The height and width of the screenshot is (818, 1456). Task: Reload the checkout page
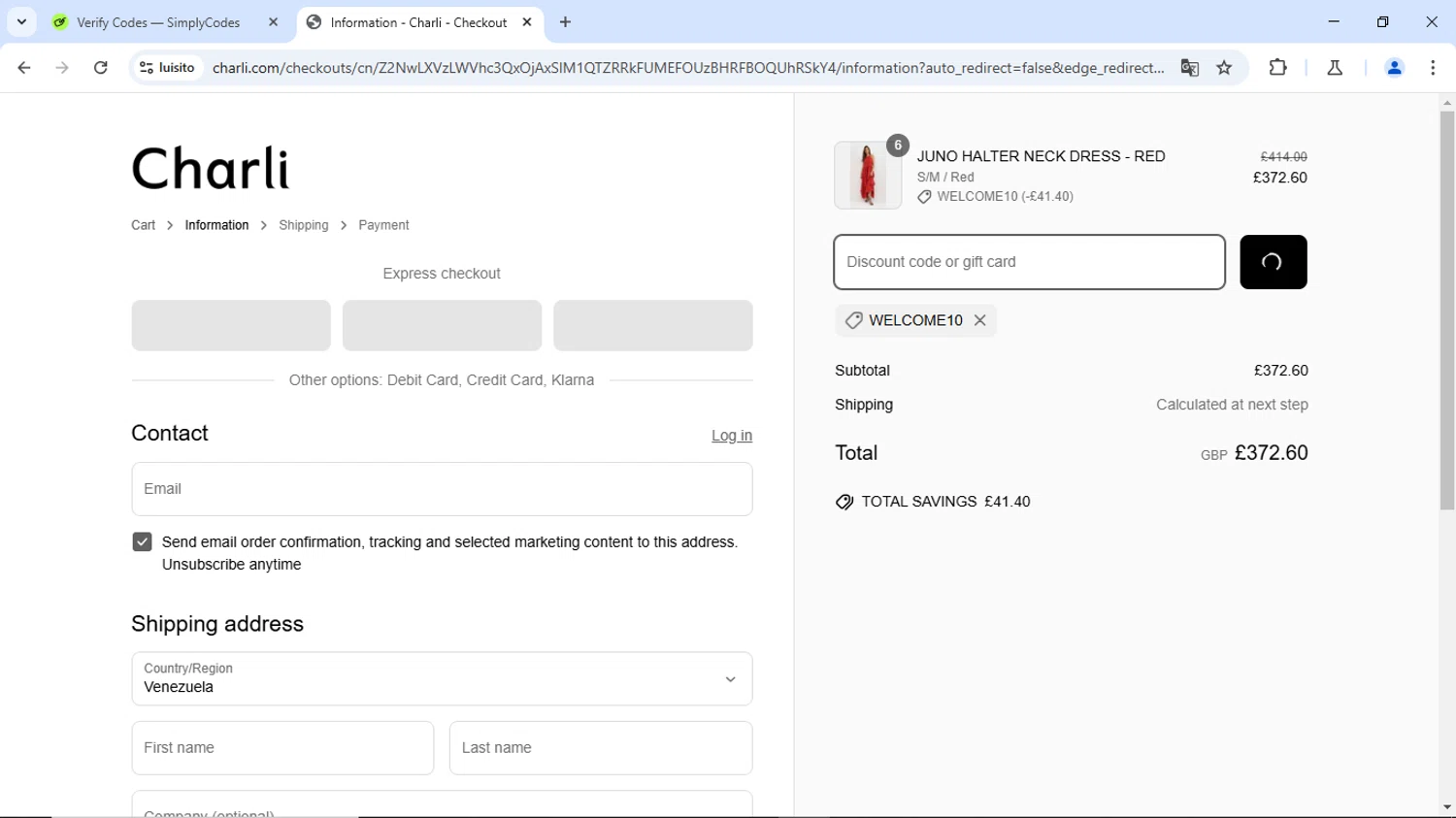pos(101,68)
